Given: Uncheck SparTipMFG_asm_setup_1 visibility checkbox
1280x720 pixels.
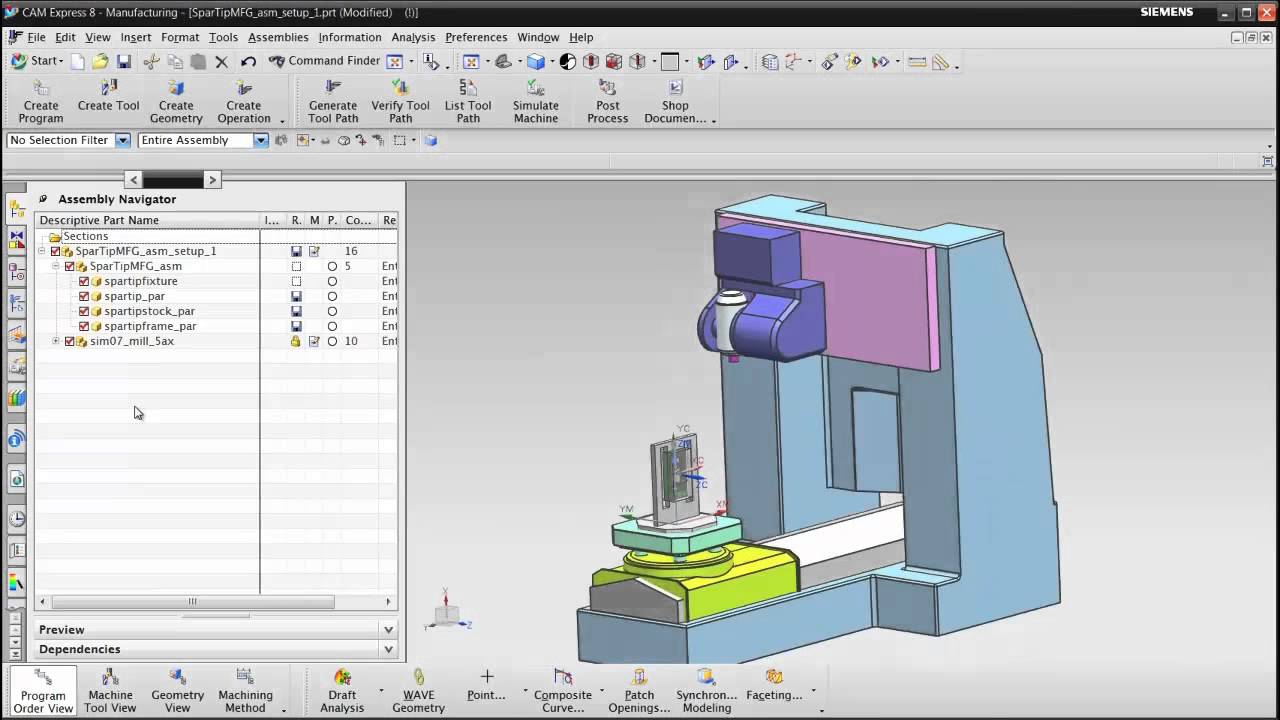Looking at the screenshot, I should click(x=56, y=251).
